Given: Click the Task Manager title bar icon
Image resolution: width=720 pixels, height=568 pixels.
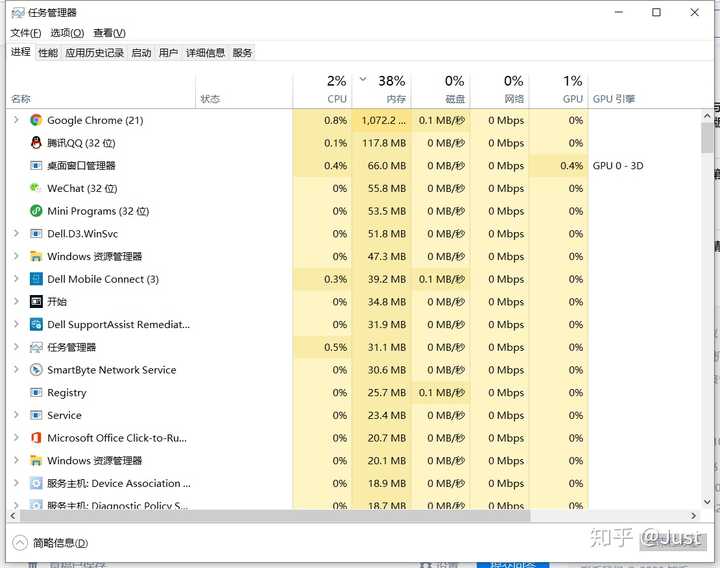Looking at the screenshot, I should coord(17,12).
